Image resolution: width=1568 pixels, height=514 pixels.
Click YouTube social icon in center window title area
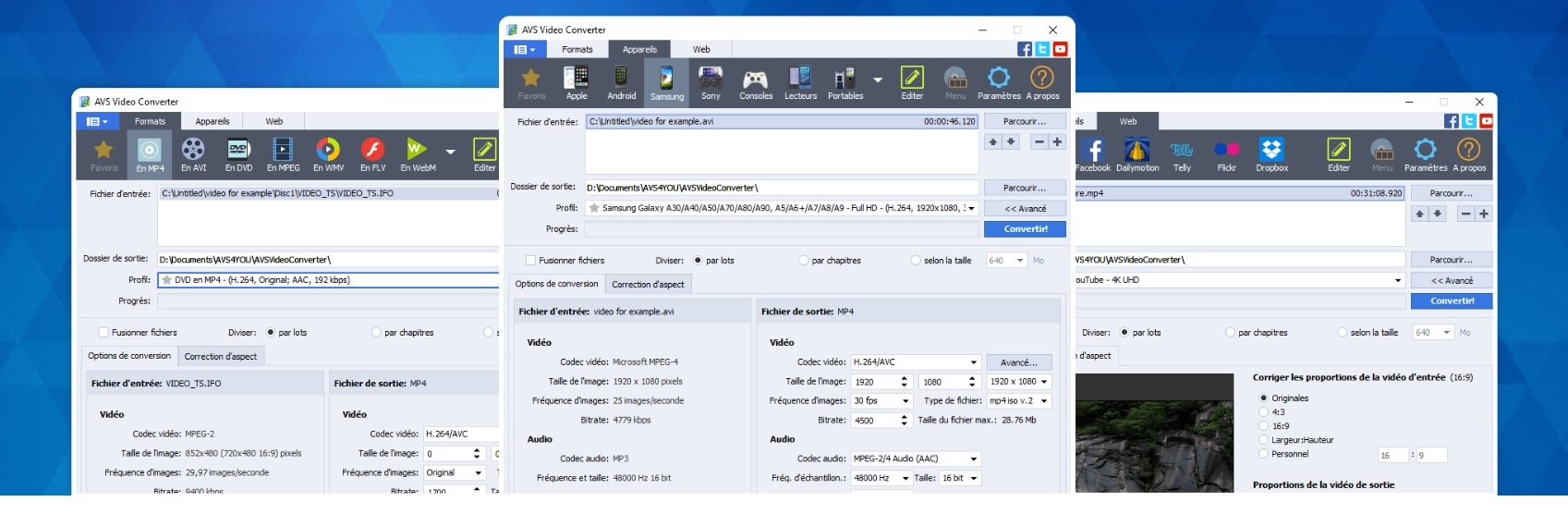(x=1060, y=49)
